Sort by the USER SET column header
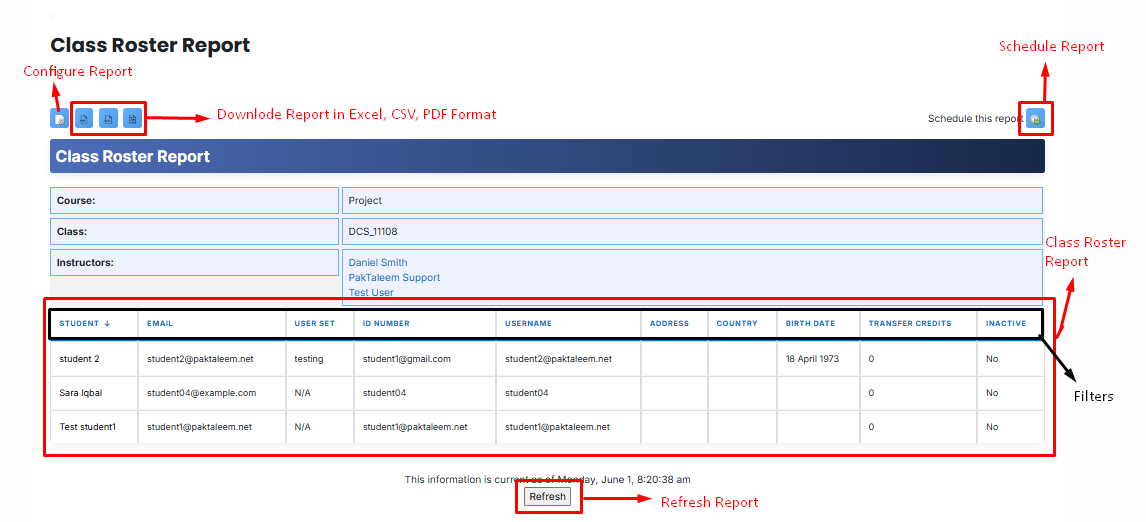 click(314, 323)
